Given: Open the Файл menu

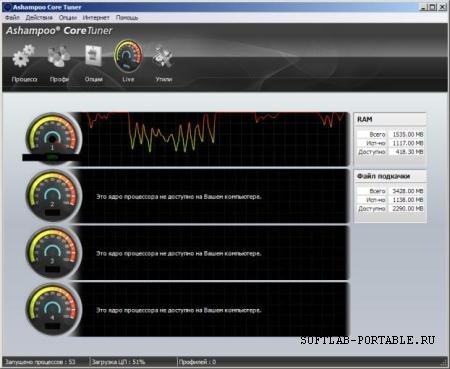Looking at the screenshot, I should (12, 18).
